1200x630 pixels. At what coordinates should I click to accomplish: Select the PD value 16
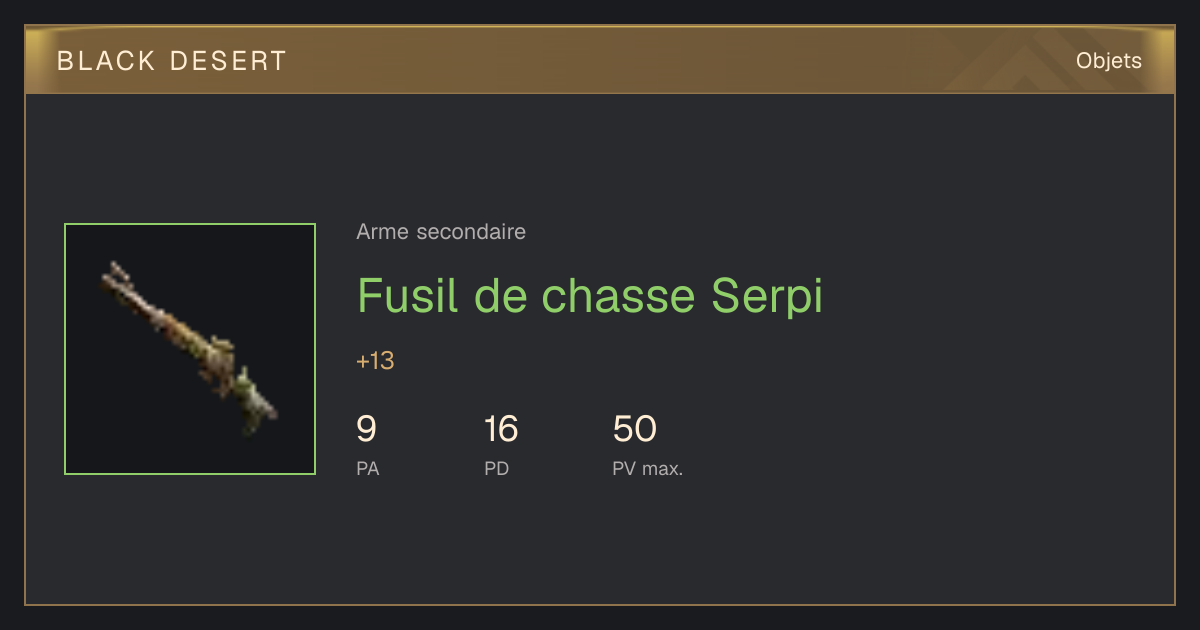501,429
